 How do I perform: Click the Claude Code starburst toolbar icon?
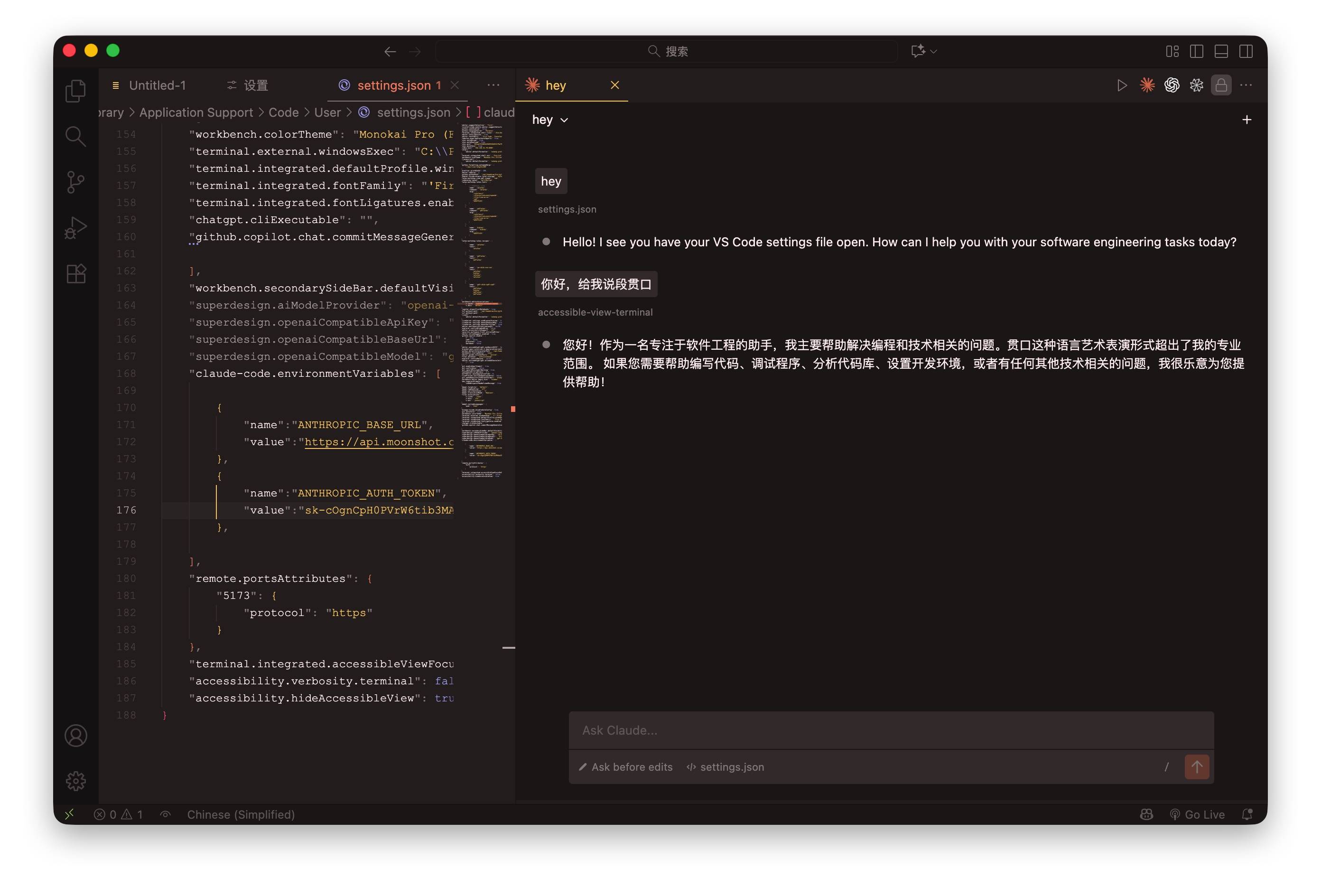click(1147, 85)
